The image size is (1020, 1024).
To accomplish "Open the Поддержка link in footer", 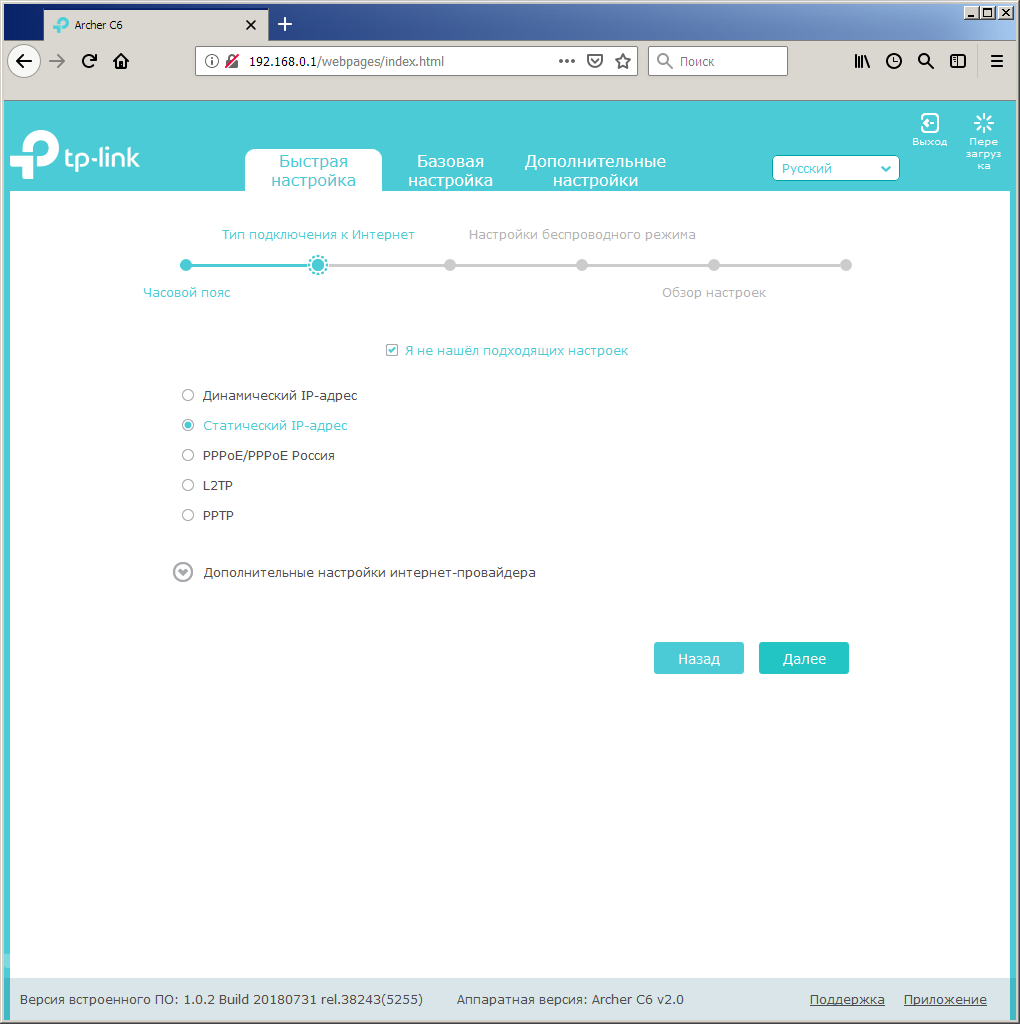I will 846,999.
